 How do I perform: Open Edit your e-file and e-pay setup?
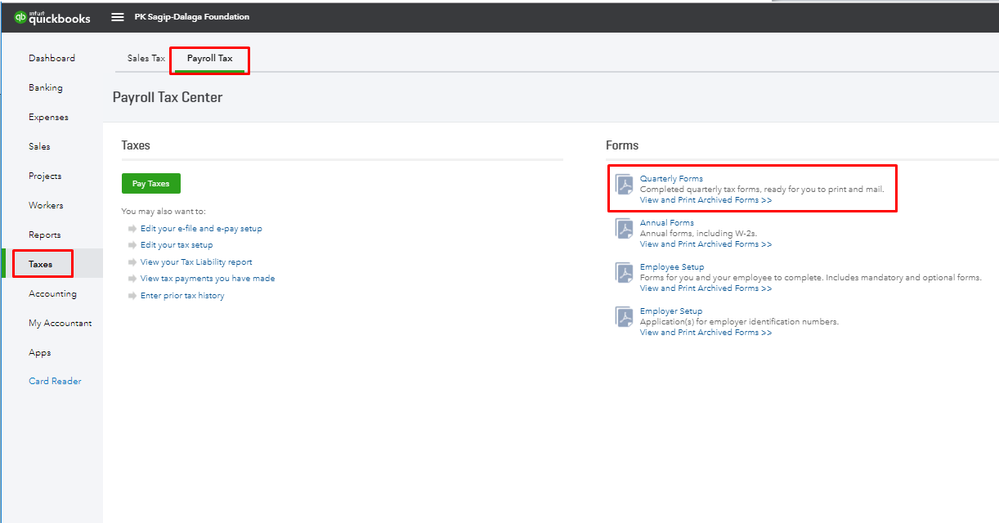click(x=201, y=228)
